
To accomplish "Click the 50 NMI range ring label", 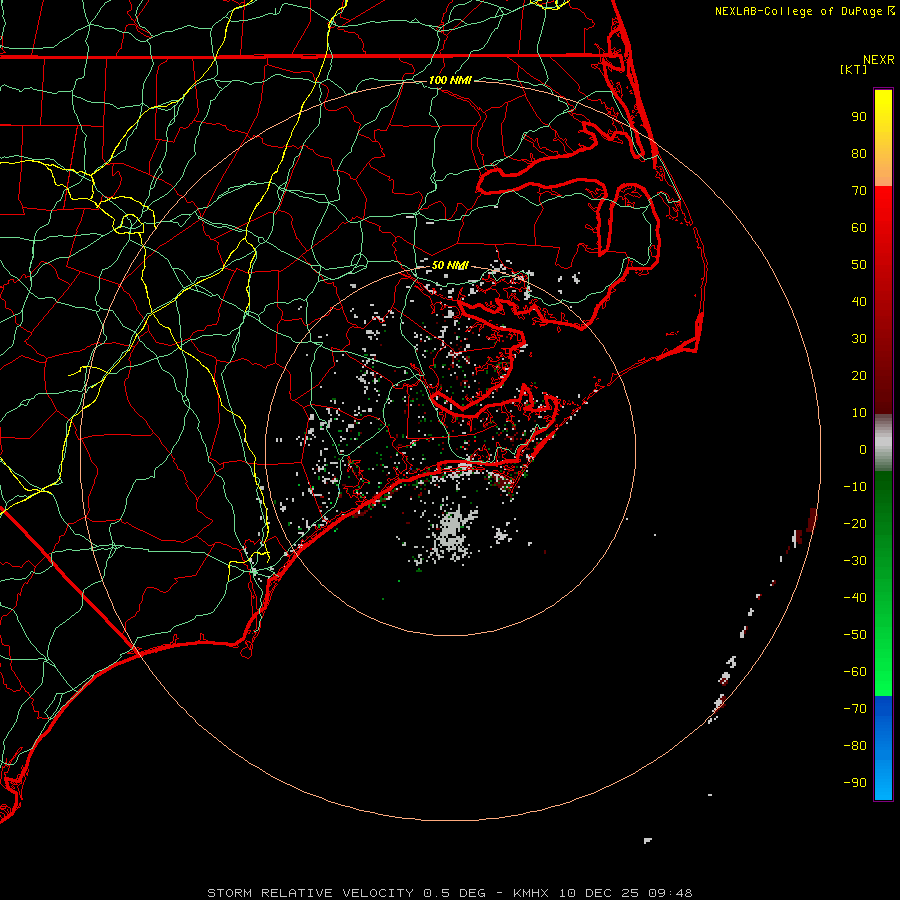I will coord(450,265).
